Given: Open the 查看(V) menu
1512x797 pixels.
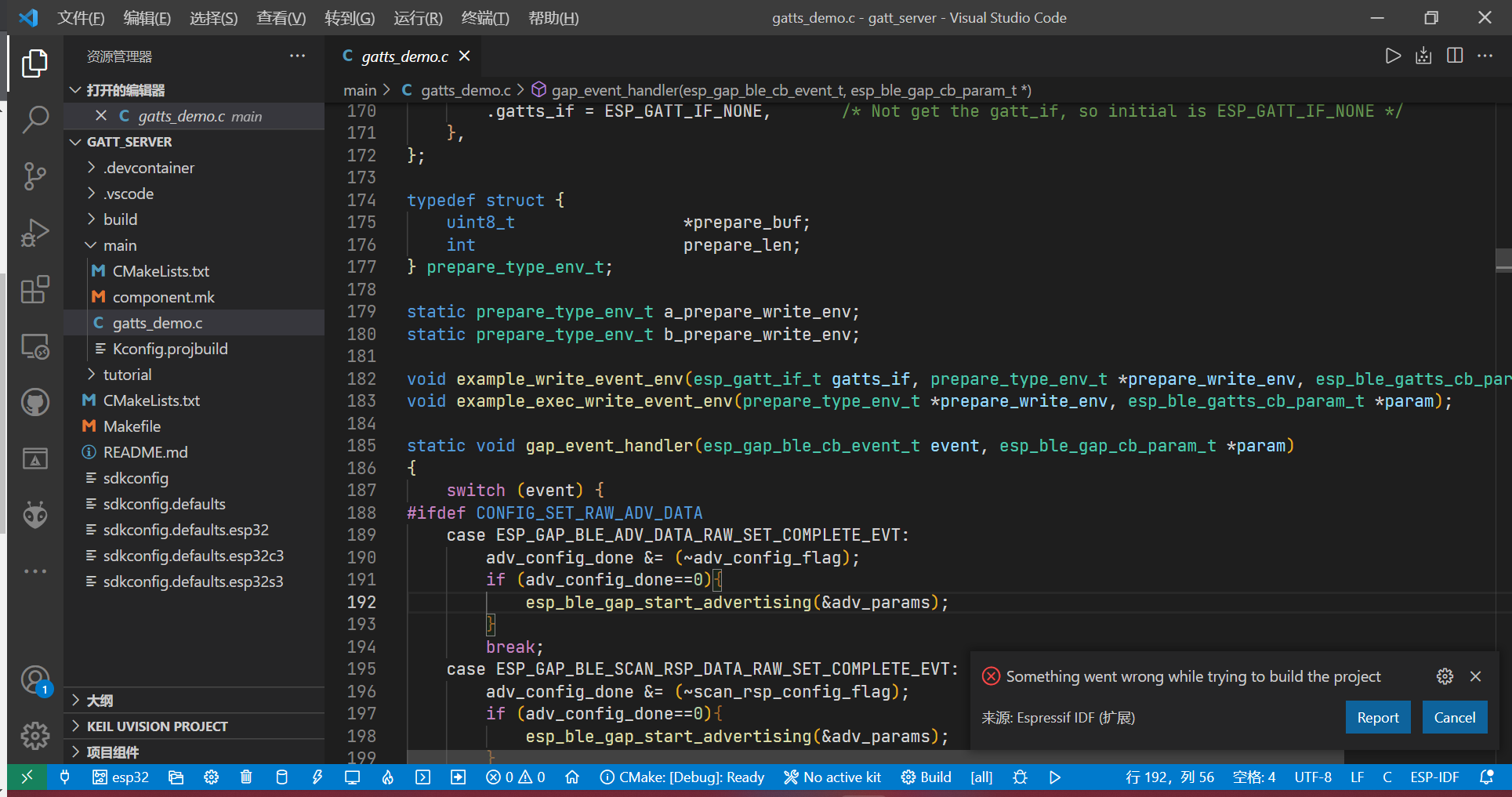Looking at the screenshot, I should pyautogui.click(x=281, y=17).
